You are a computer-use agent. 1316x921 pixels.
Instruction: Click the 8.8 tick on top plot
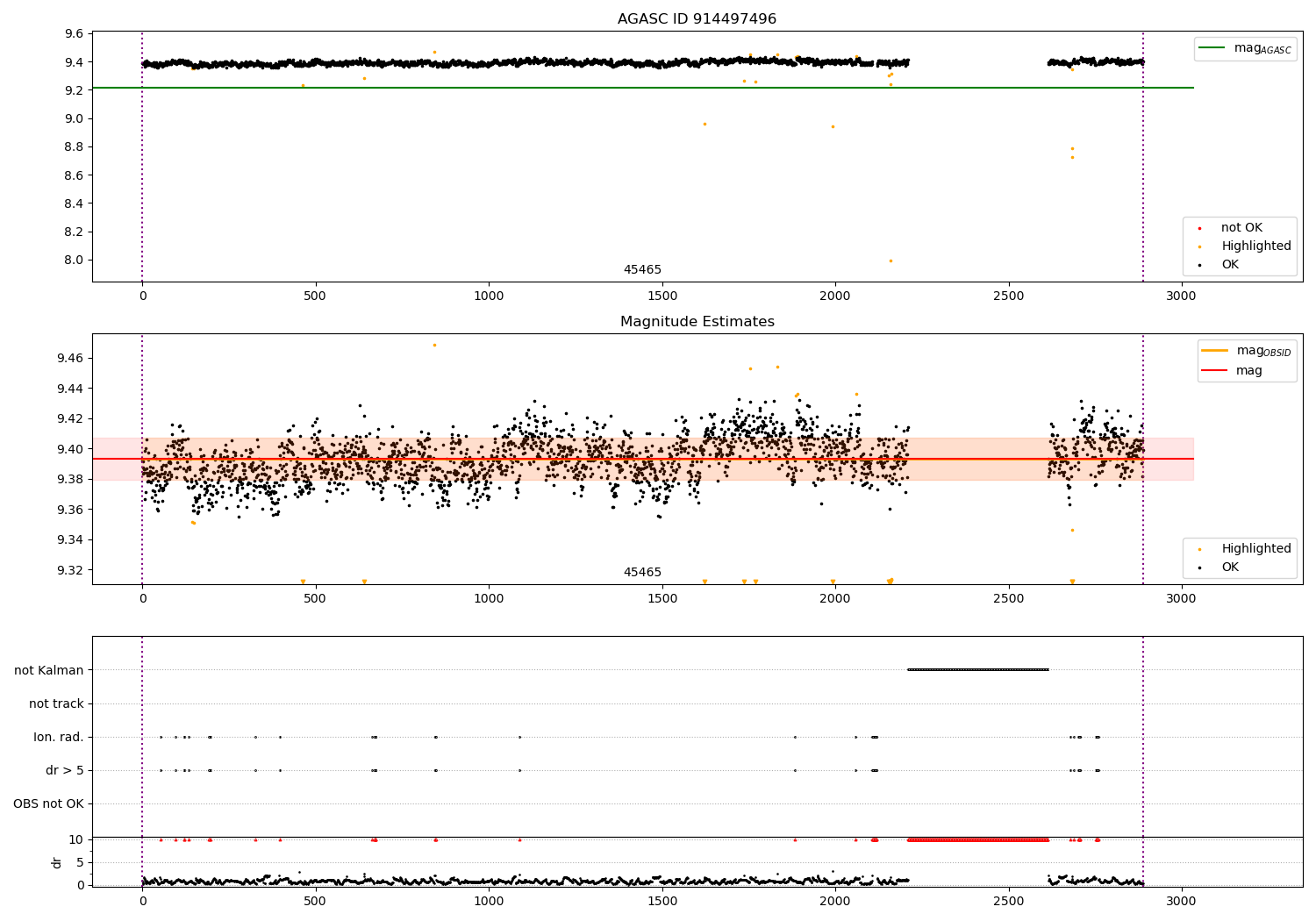75,147
